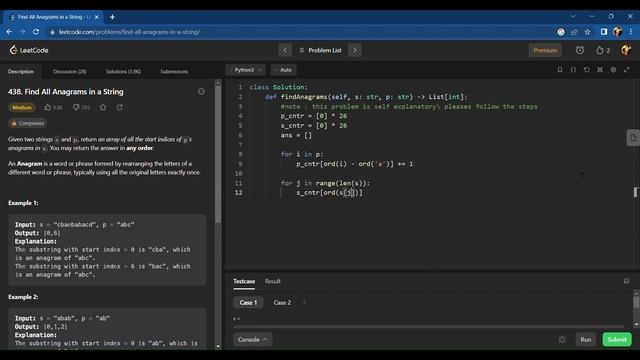
Task: Switch to the Discussion tab
Action: coord(70,71)
